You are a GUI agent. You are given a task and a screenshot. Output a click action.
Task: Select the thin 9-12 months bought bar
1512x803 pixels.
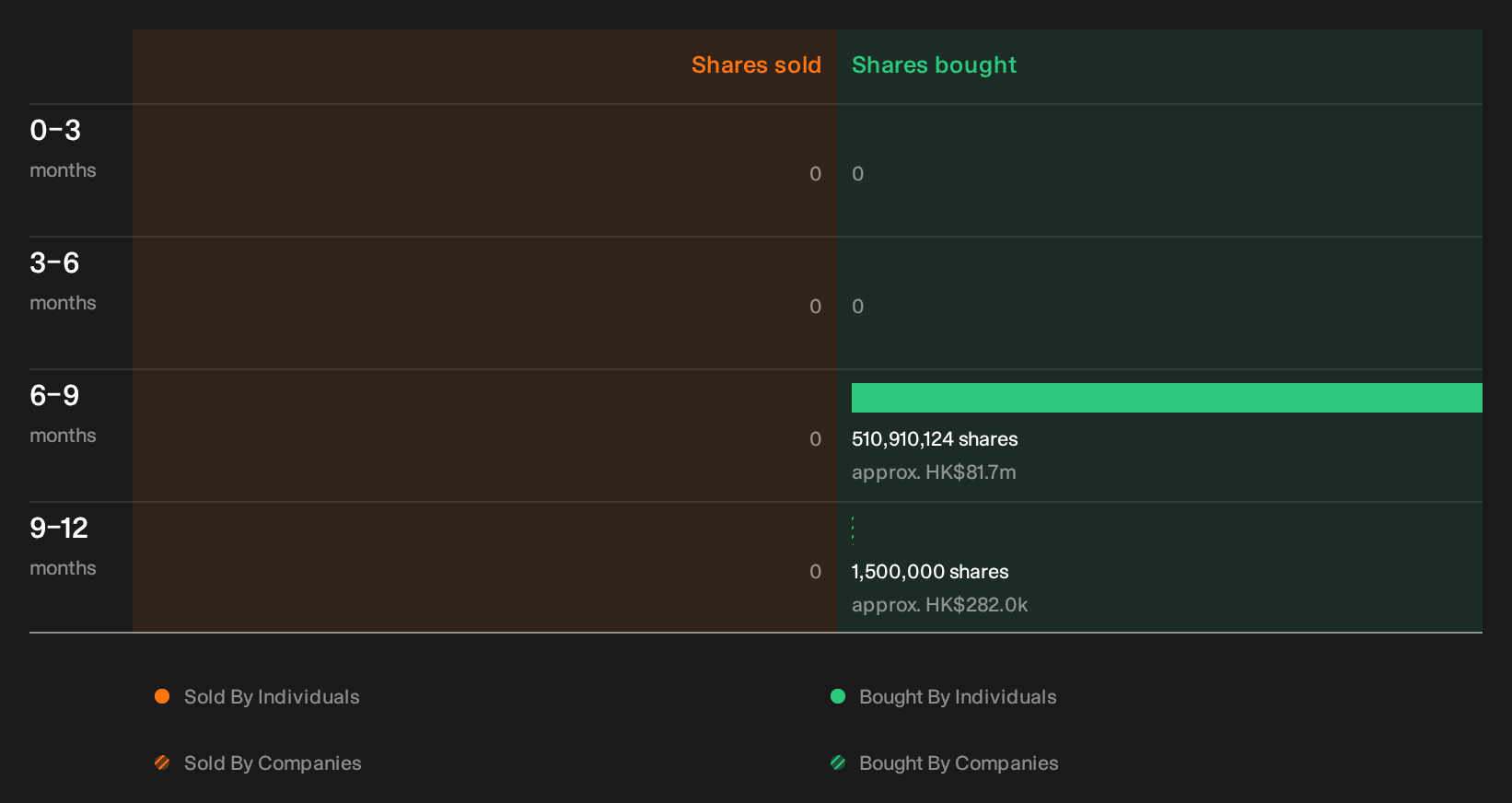coord(853,530)
